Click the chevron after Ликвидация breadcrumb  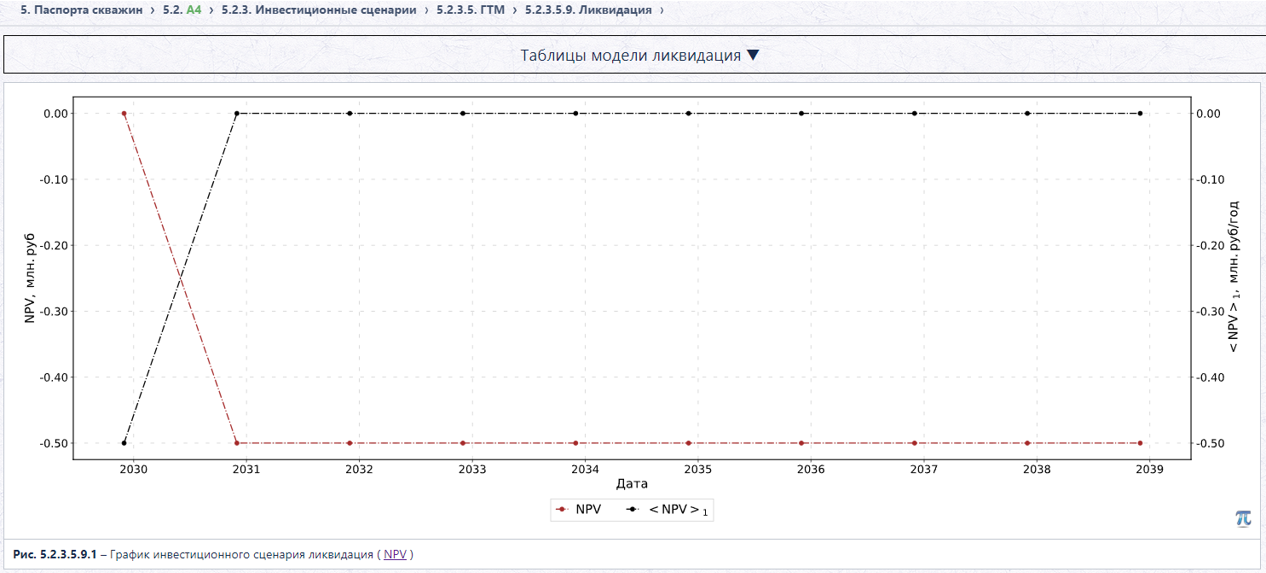coord(661,10)
